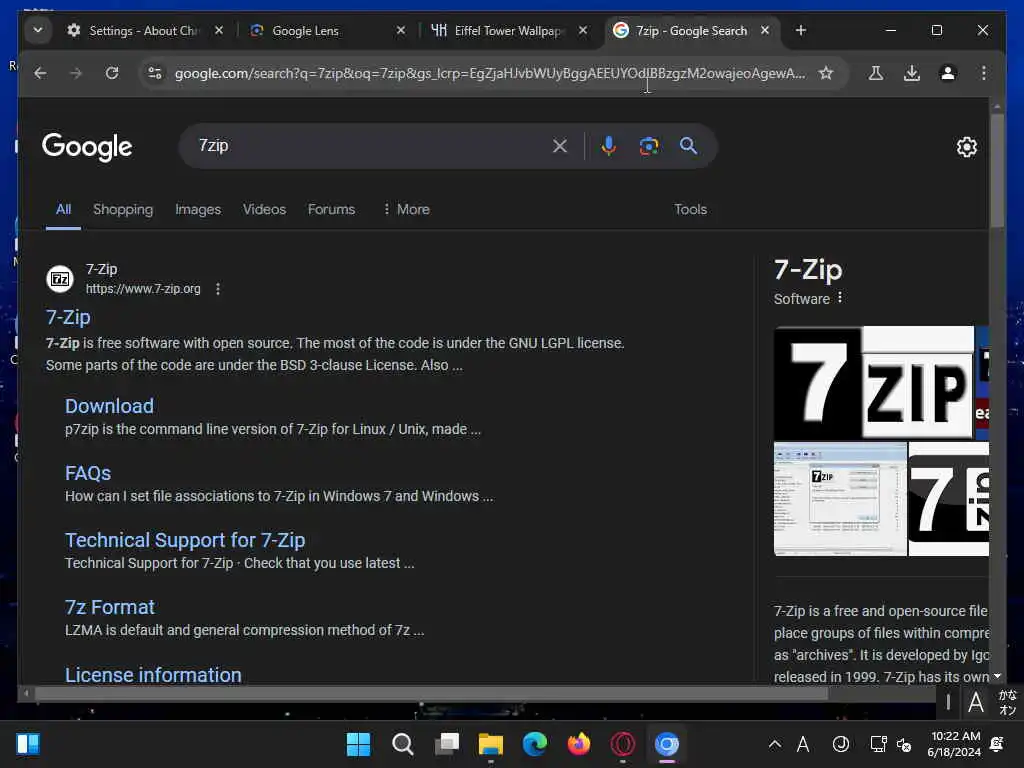Click the large 7 ZIP logo image
The image size is (1024, 768).
pos(874,383)
